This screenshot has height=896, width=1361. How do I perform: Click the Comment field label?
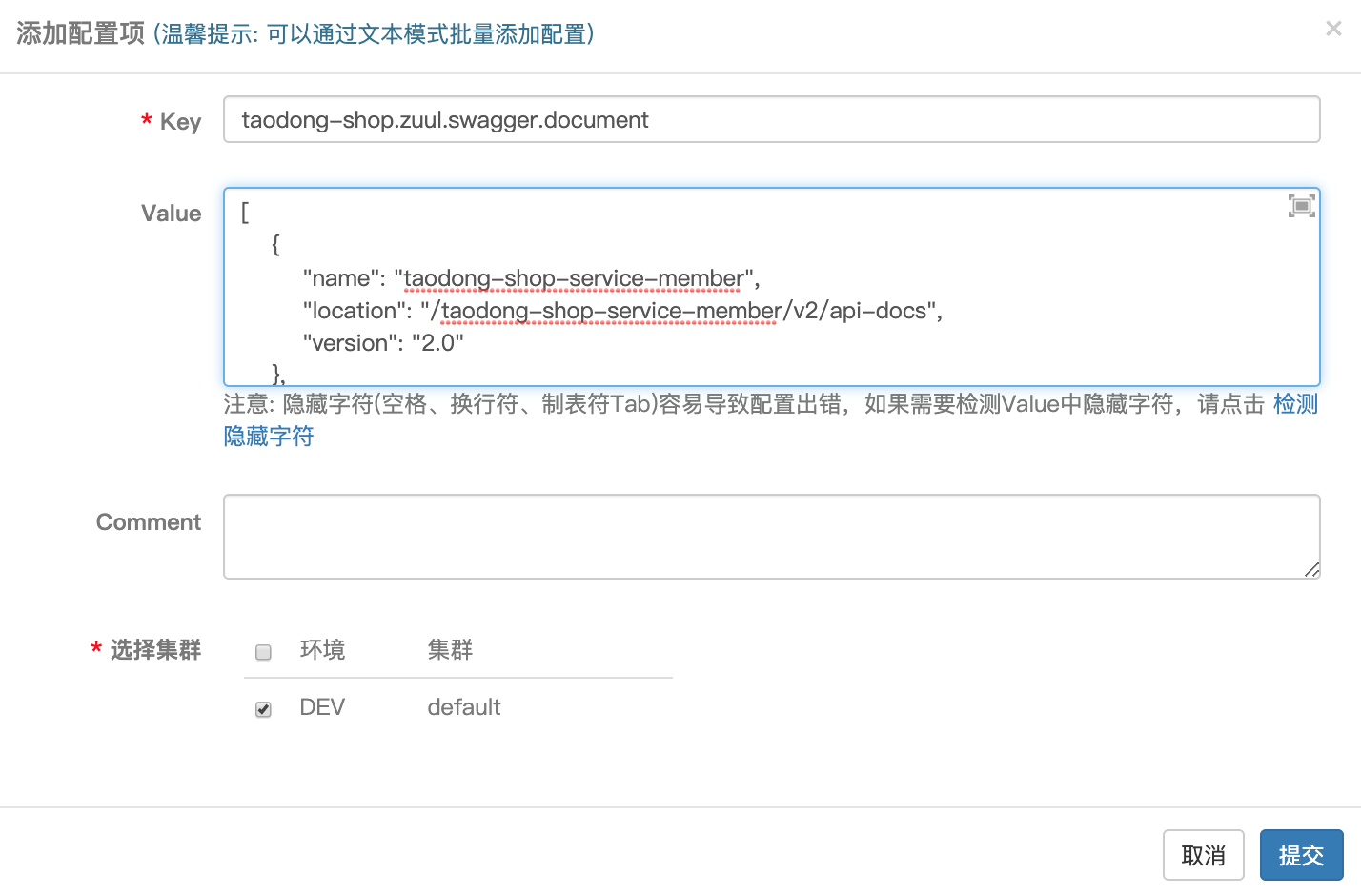pyautogui.click(x=149, y=522)
